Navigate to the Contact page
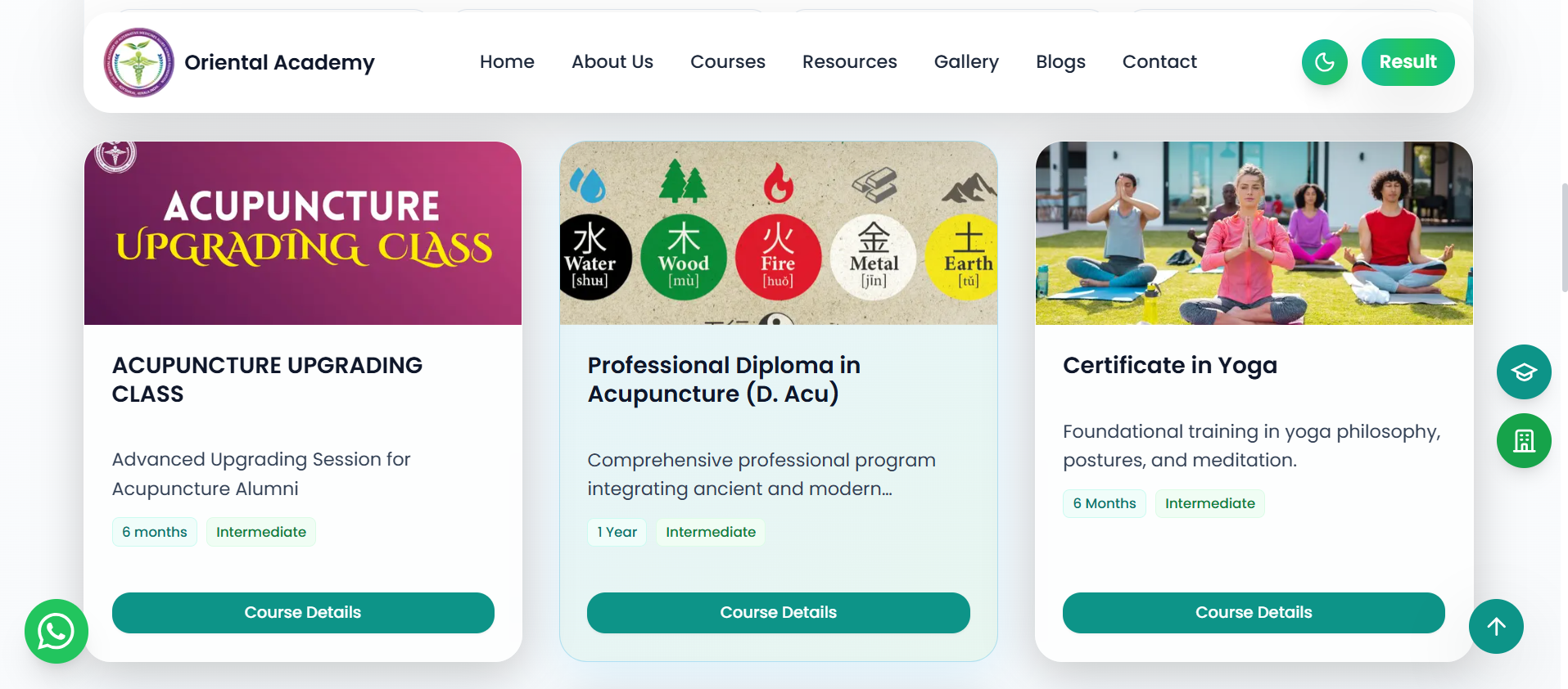Screen dimensions: 1568x689 pos(1159,62)
